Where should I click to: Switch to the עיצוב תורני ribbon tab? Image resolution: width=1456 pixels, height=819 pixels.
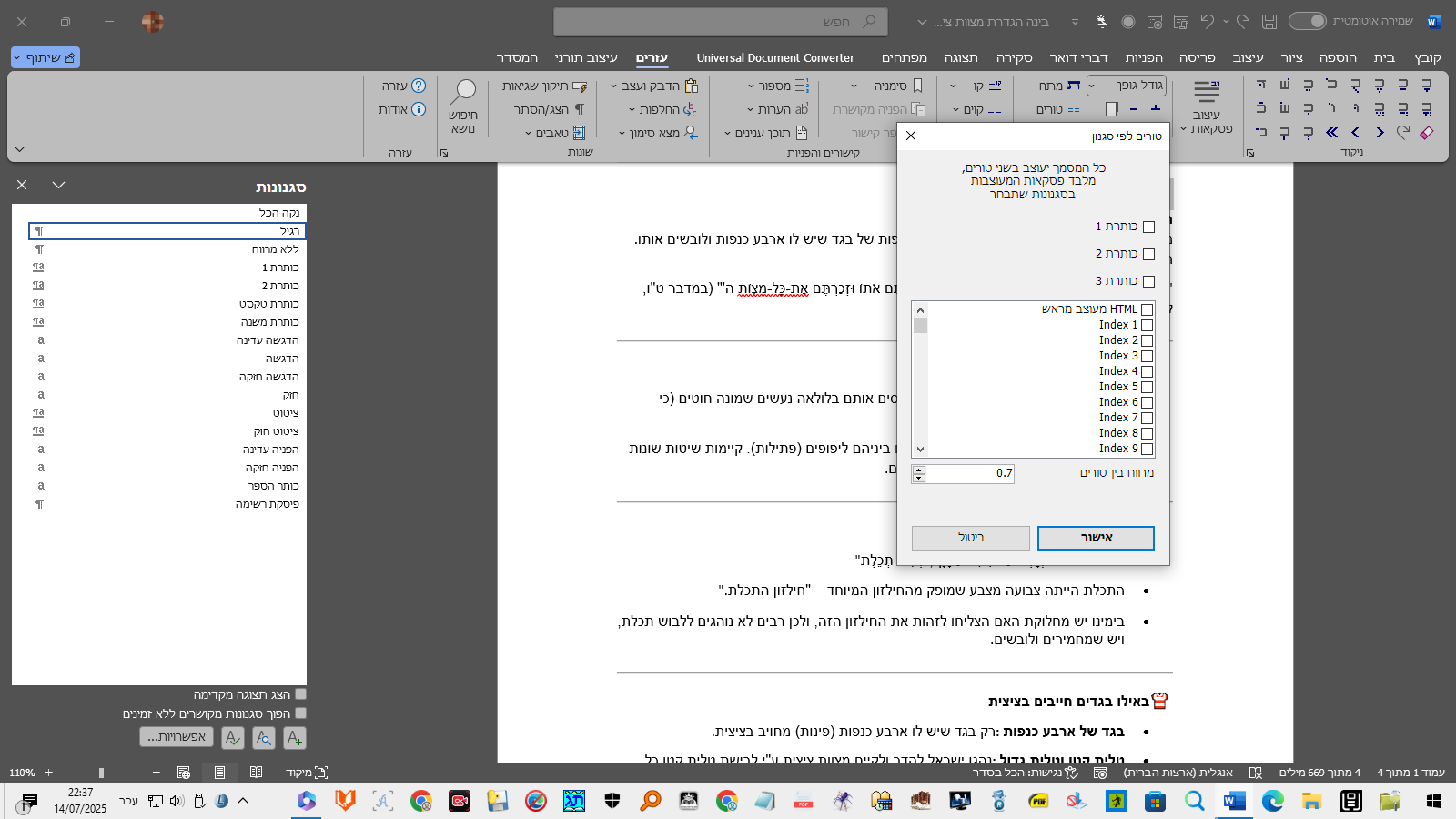click(586, 57)
